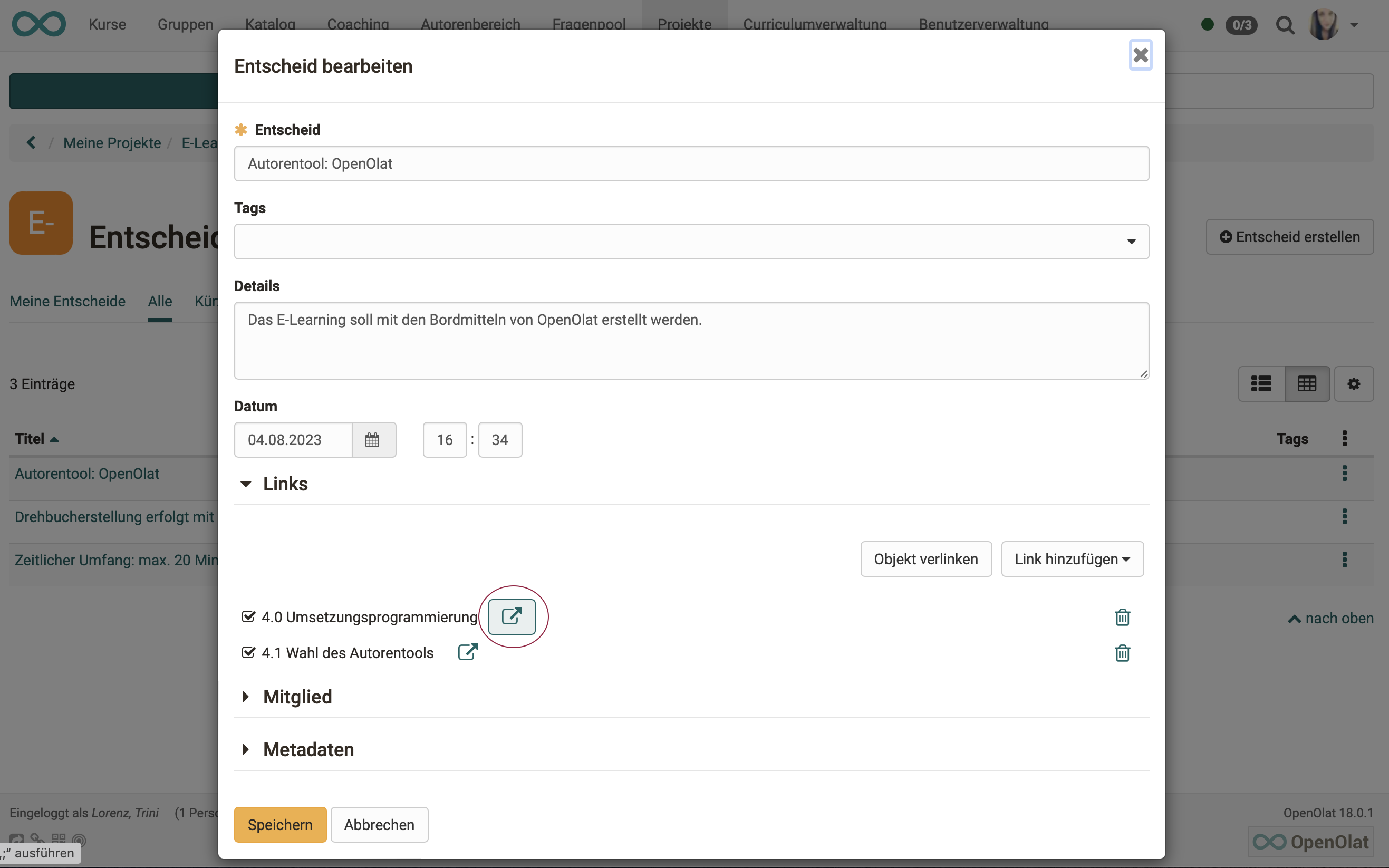Open linked 4.1 Wahl des Autorentools
The width and height of the screenshot is (1389, 868).
click(x=468, y=652)
